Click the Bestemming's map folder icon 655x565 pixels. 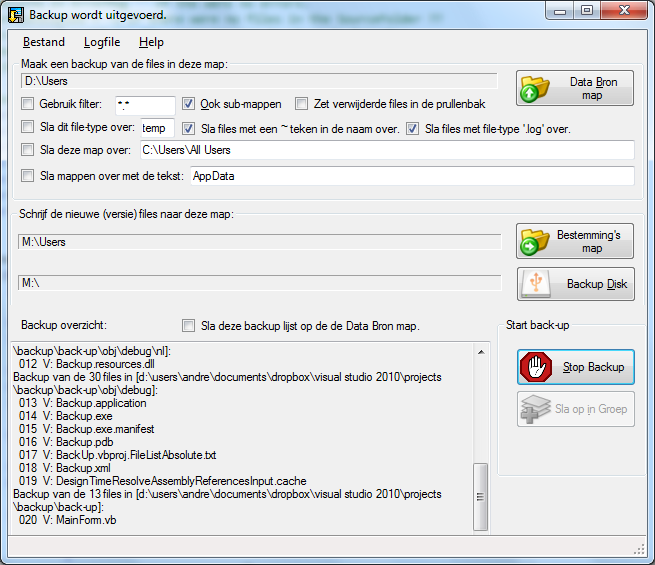tap(537, 242)
